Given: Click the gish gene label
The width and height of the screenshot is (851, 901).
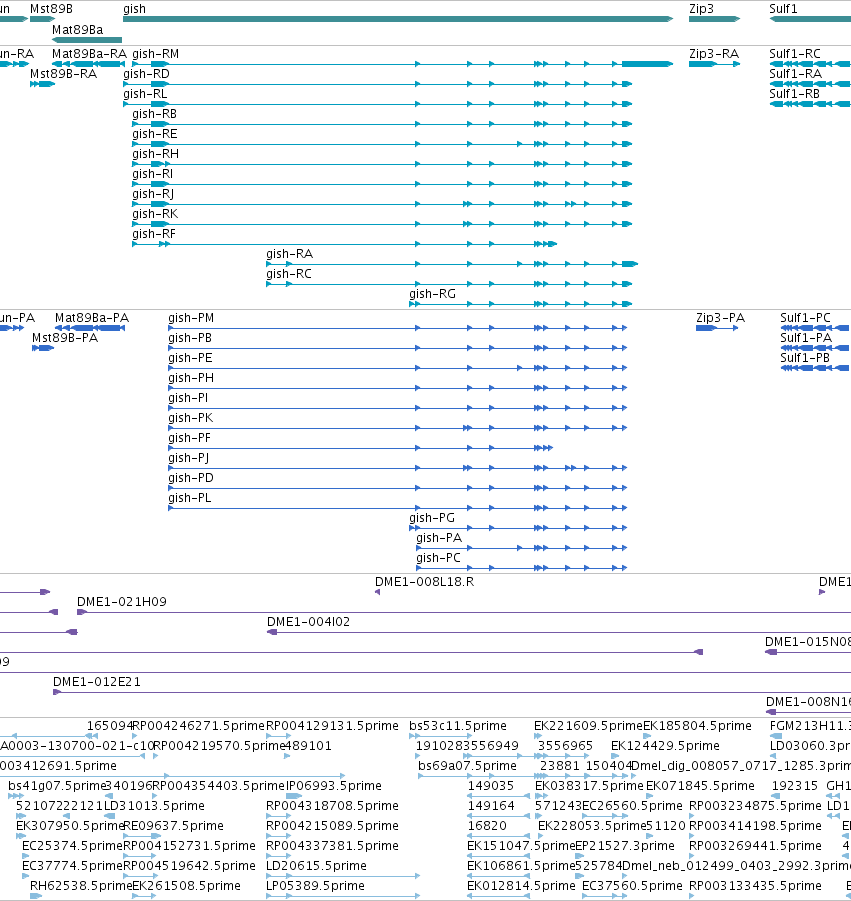Looking at the screenshot, I should (134, 9).
